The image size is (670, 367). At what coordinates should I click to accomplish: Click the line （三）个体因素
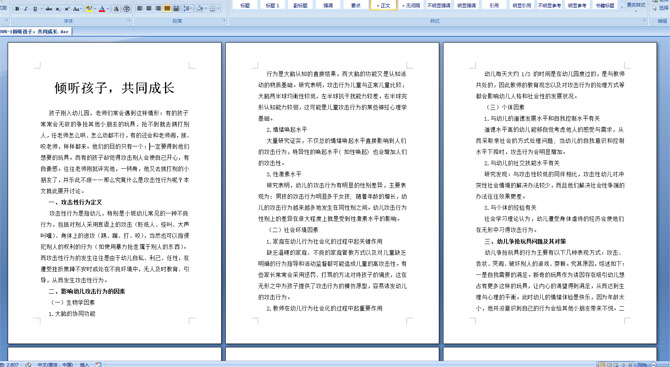(x=504, y=107)
